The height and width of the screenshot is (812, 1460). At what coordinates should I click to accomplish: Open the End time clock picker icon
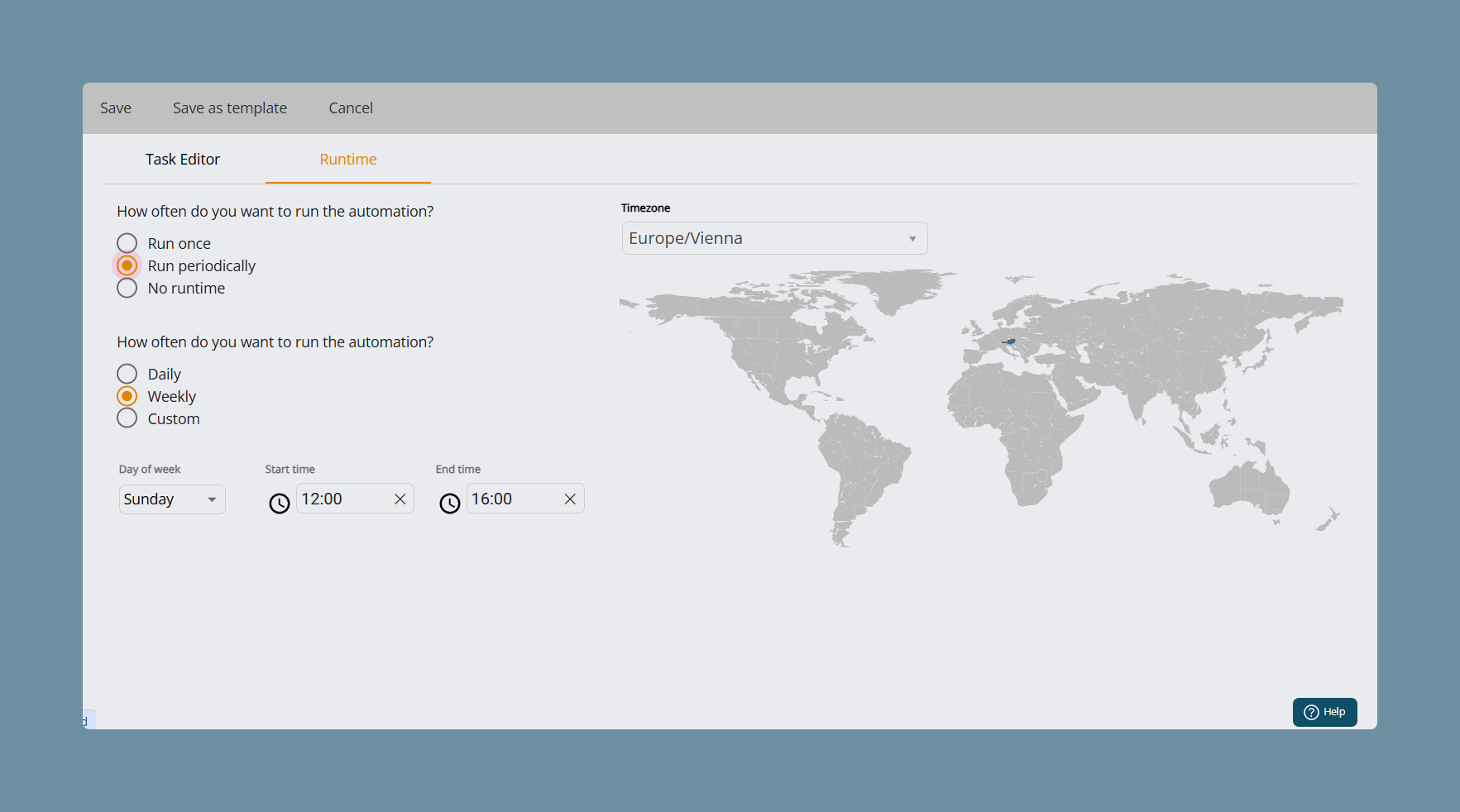(450, 503)
